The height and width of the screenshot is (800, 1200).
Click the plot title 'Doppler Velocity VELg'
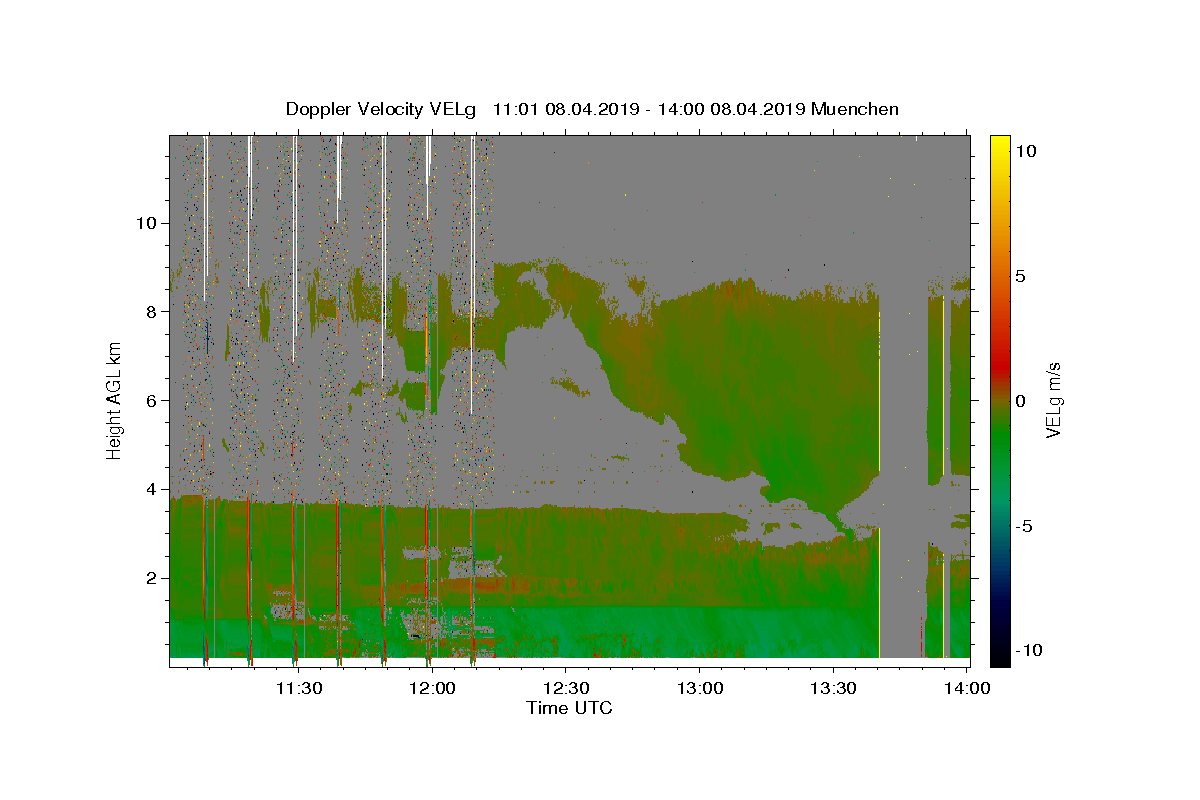click(381, 110)
